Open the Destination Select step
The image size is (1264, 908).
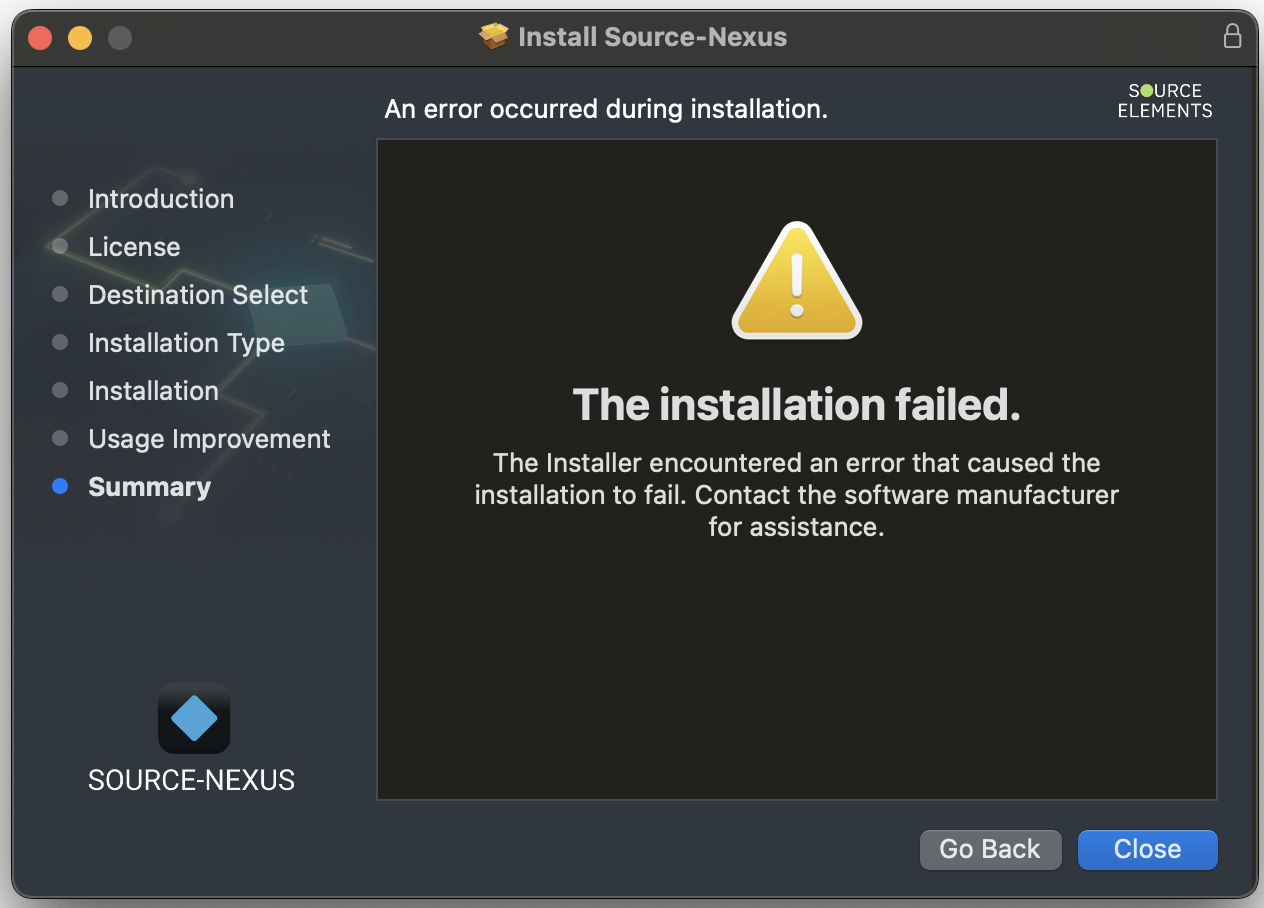coord(198,295)
